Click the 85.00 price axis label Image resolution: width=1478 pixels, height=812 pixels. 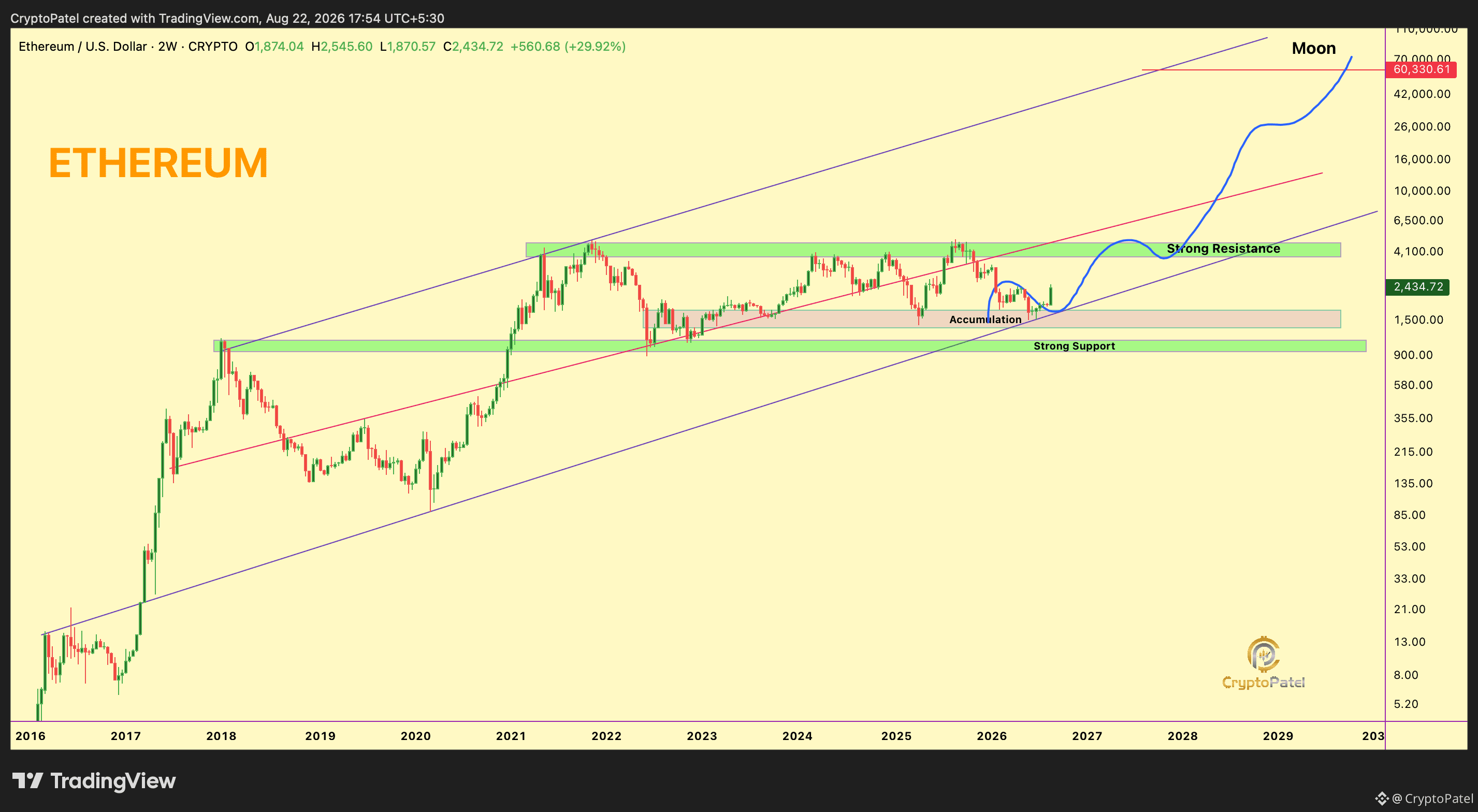[1410, 515]
